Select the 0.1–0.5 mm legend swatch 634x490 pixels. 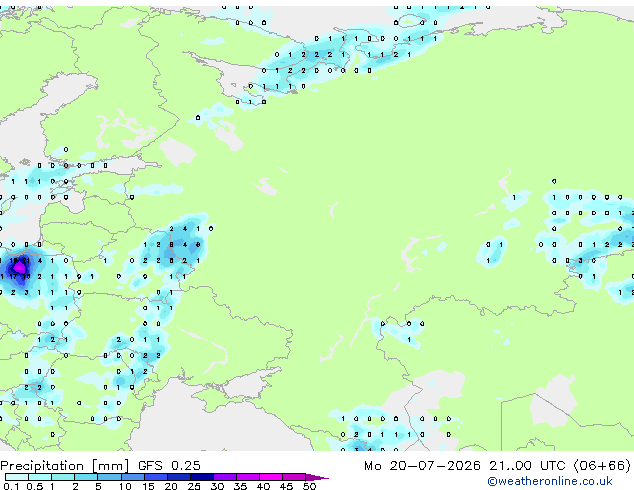point(17,477)
